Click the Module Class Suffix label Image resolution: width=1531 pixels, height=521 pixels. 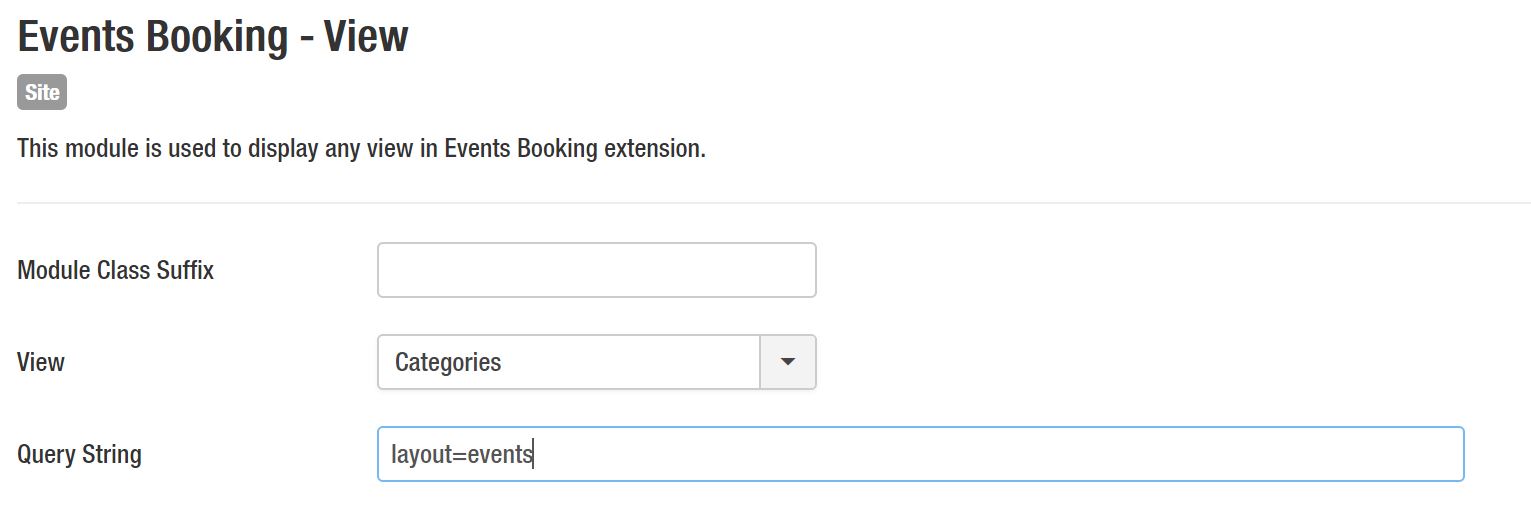pos(116,270)
